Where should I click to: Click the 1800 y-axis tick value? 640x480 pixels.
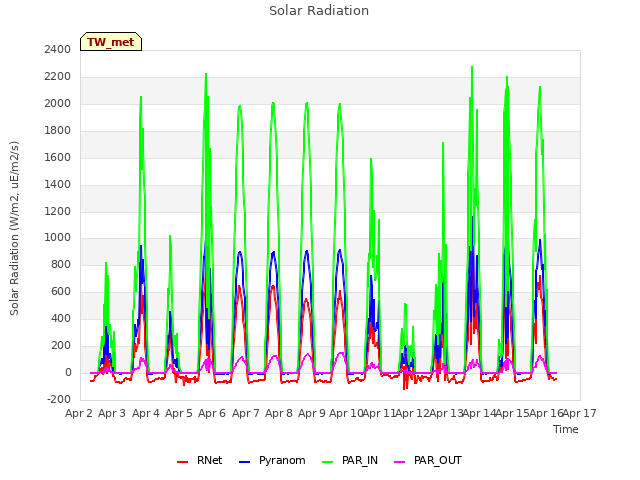[58, 130]
